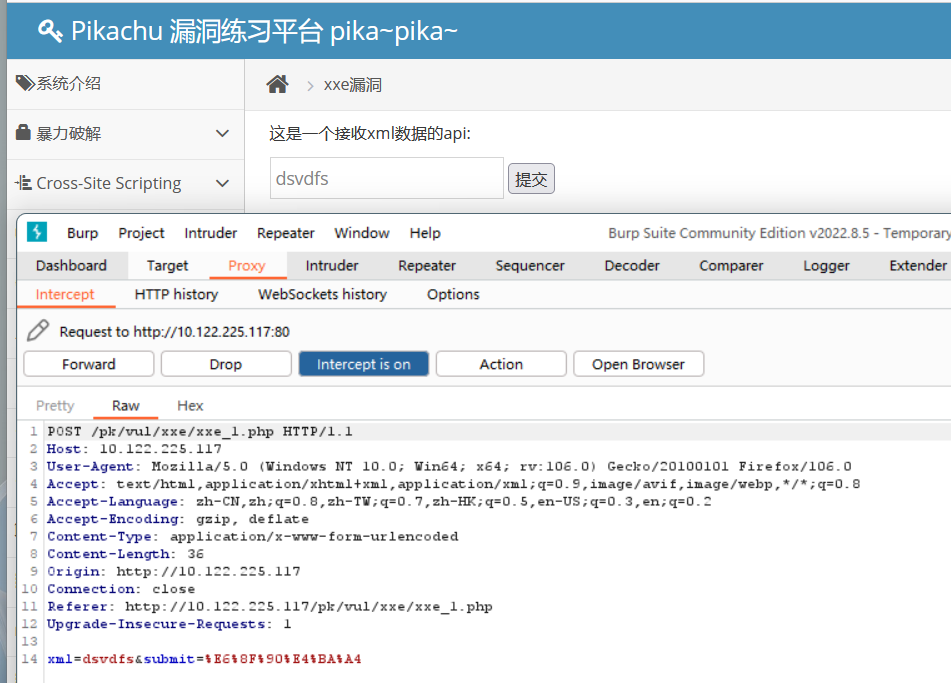Select the Proxy tab
The width and height of the screenshot is (951, 683).
pos(247,266)
